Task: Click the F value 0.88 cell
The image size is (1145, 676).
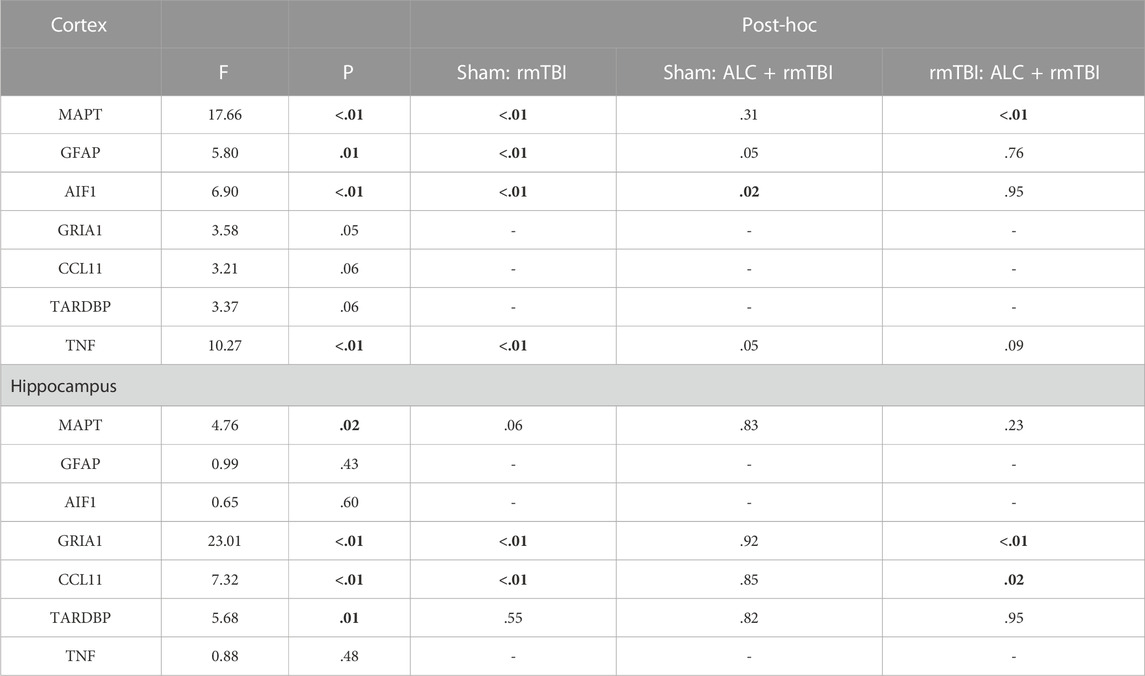Action: click(225, 656)
